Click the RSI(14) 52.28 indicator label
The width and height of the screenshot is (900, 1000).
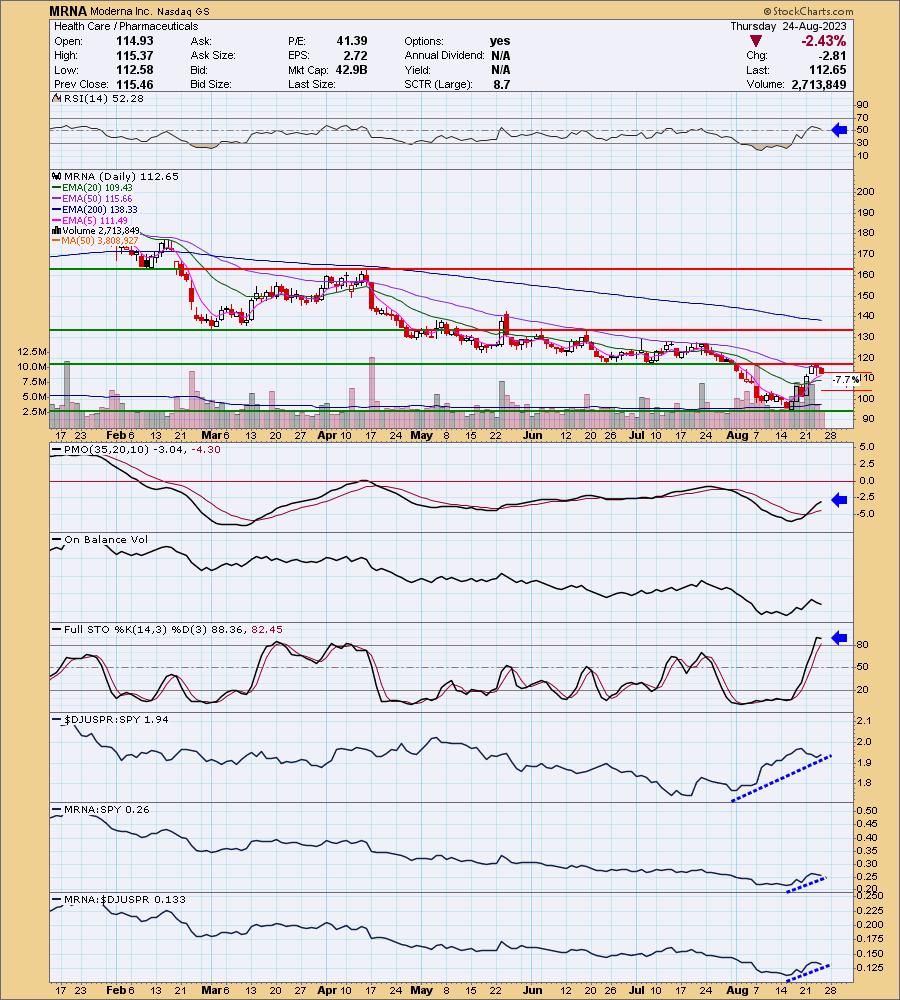click(103, 98)
